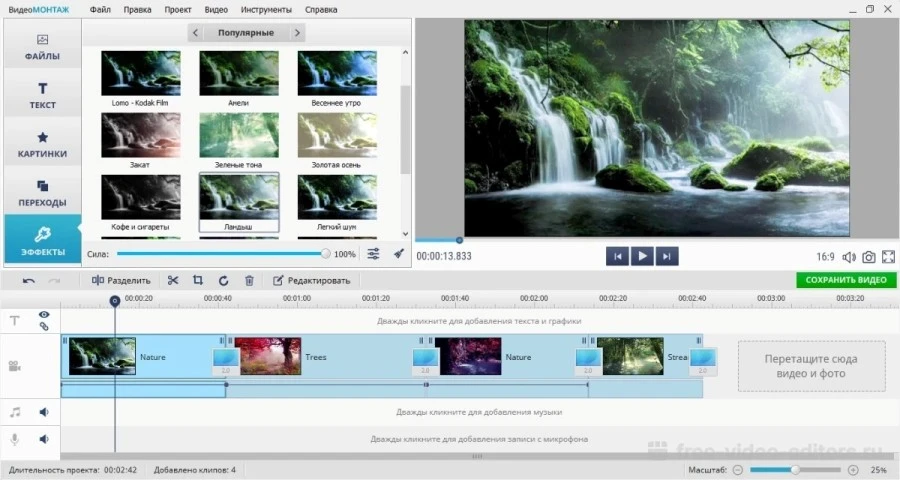Click the scissors cut icon

point(173,280)
